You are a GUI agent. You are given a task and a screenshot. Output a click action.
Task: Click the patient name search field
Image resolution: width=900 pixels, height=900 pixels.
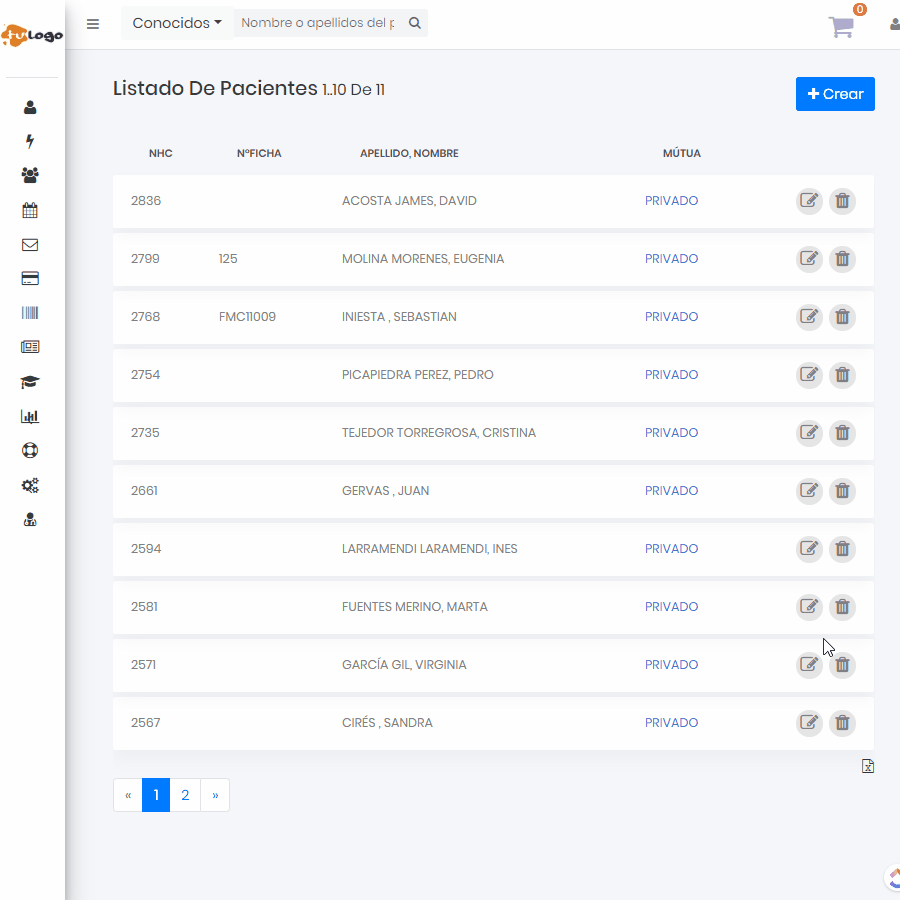click(317, 23)
